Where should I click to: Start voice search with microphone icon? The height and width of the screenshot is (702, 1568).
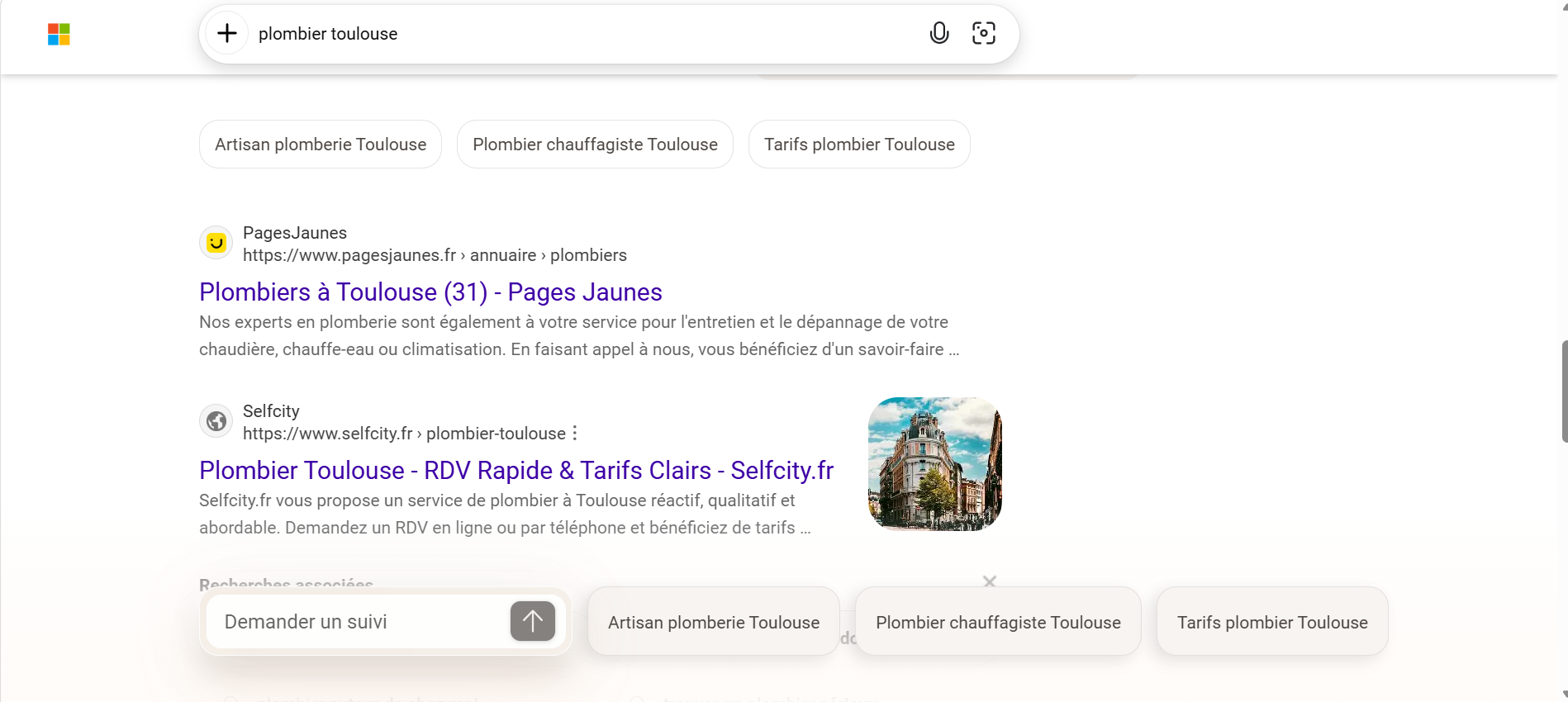pyautogui.click(x=939, y=33)
